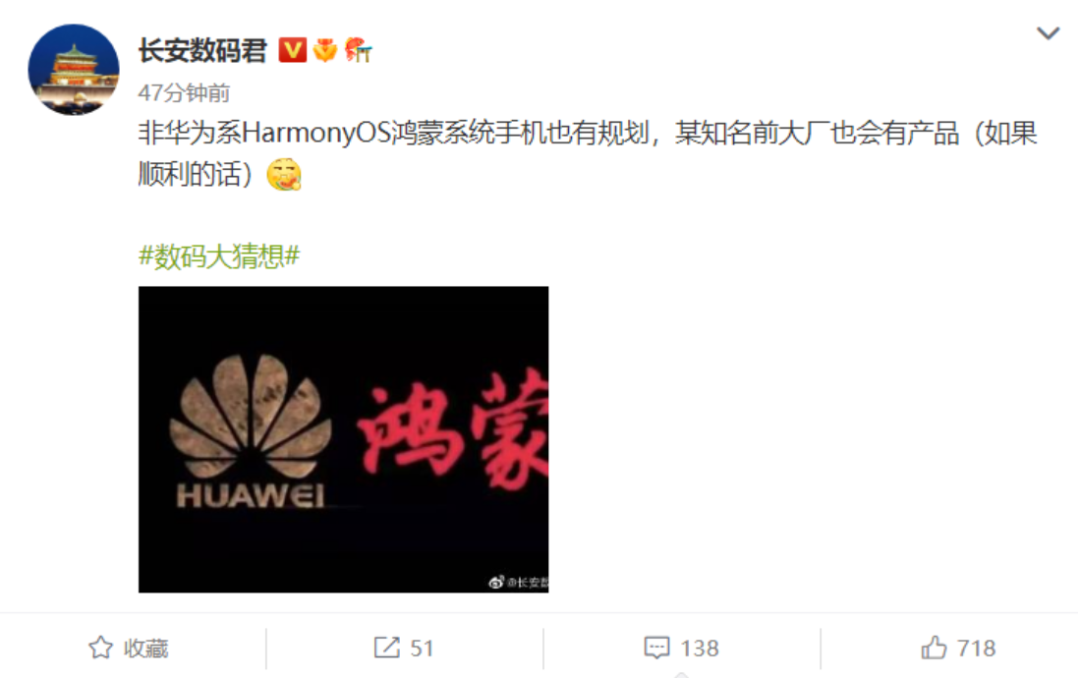Click the thumbs-up like icon
The image size is (1080, 678).
[x=934, y=648]
